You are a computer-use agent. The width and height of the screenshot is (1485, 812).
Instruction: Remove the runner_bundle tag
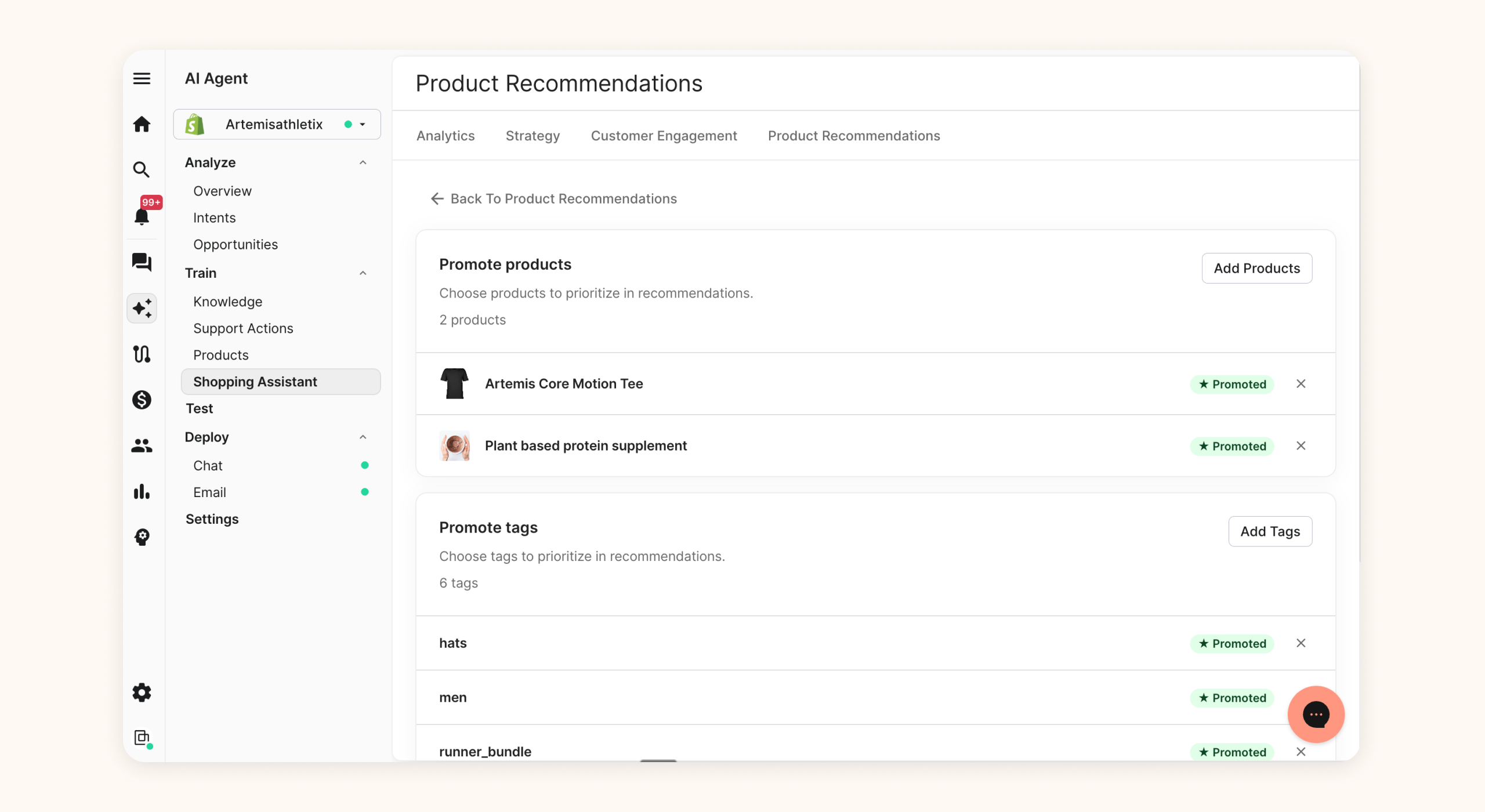[1301, 752]
